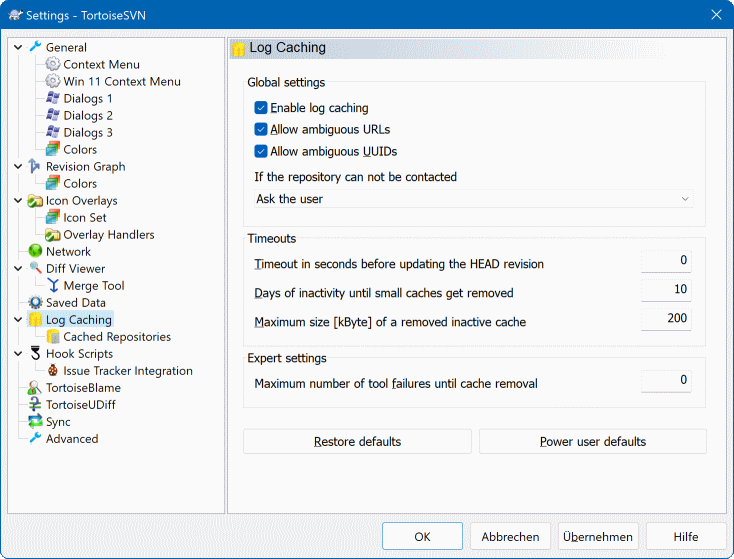Click the Dialogs 1 icon
The width and height of the screenshot is (734, 559).
(52, 98)
